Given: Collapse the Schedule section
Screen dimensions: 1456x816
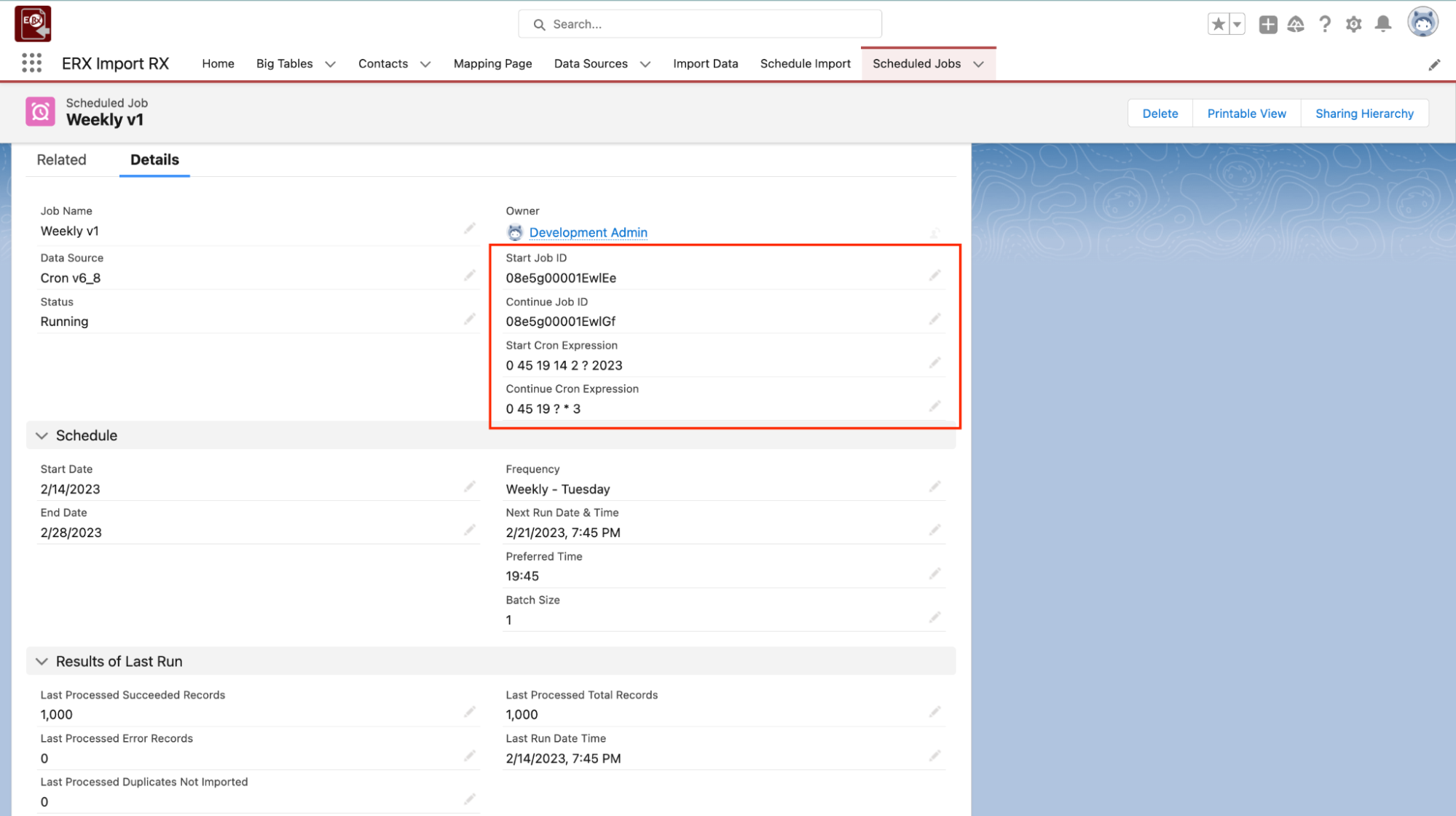Looking at the screenshot, I should 42,435.
